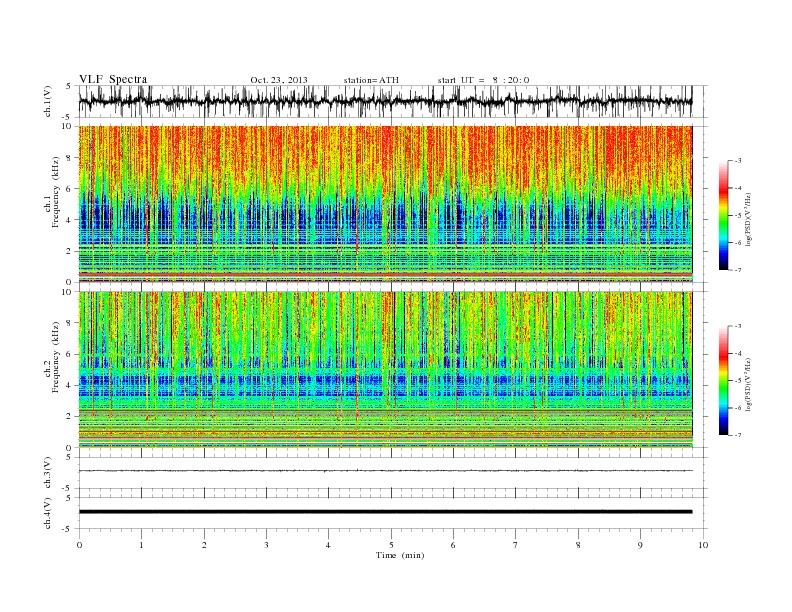Click the 'start UT = 8:20:0' label
Viewport: 792px width, 612px height.
pyautogui.click(x=483, y=80)
